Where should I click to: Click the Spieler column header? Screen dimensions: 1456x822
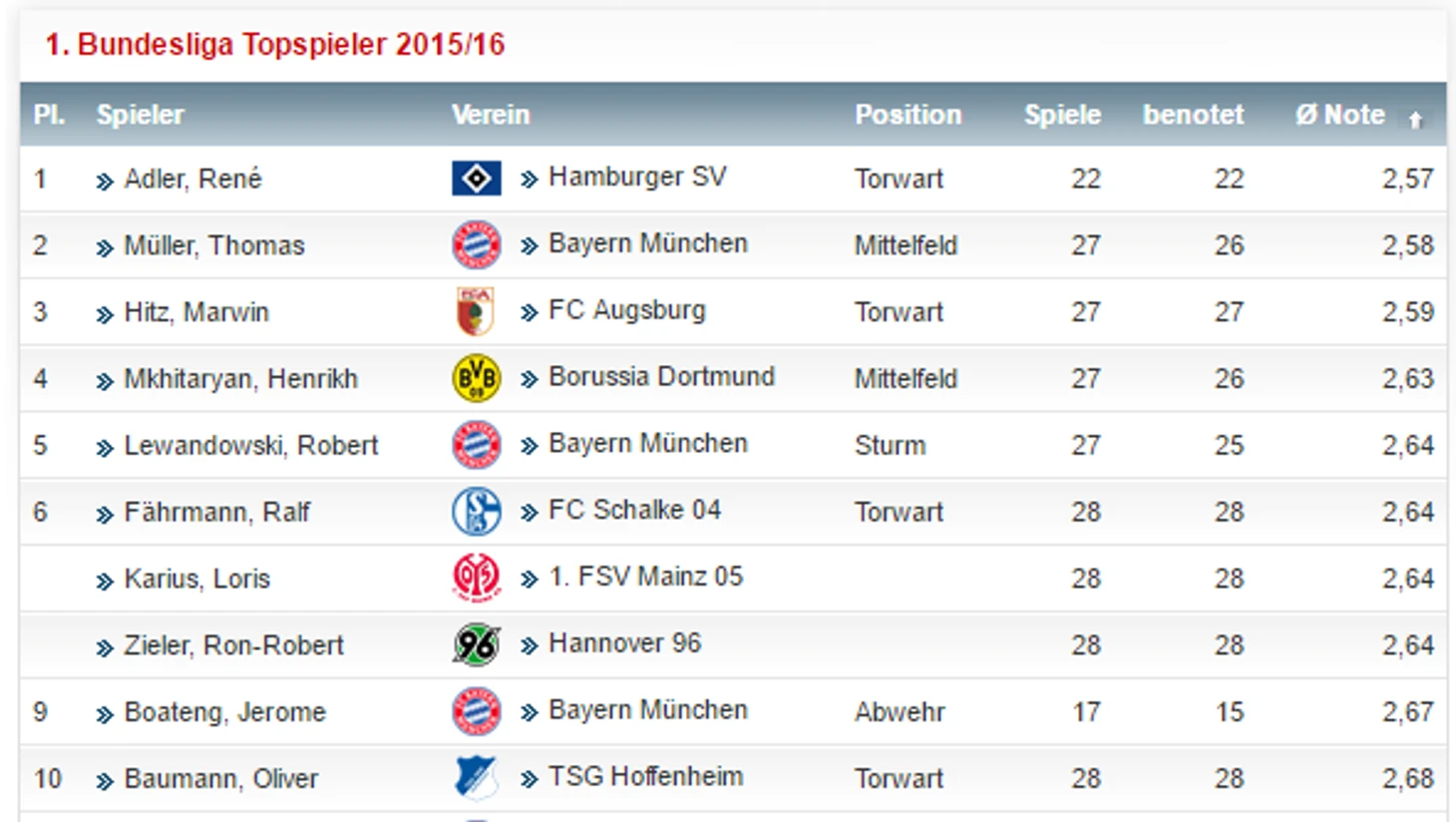point(140,115)
